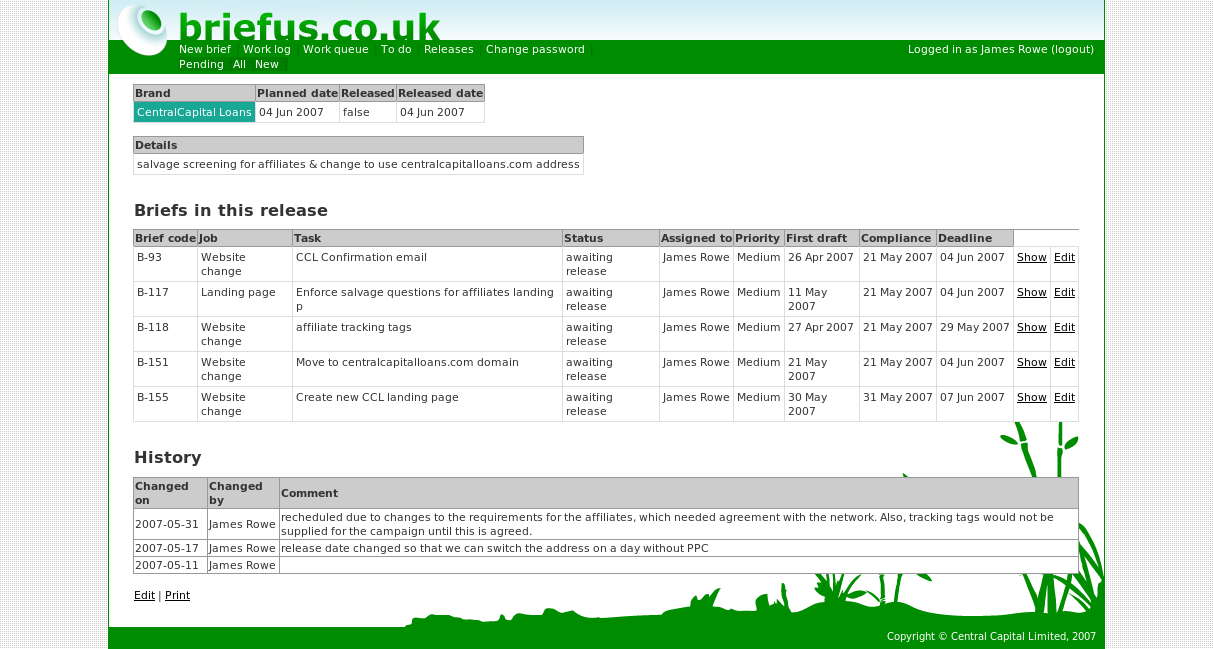The height and width of the screenshot is (649, 1213).
Task: Click the Change password link
Action: (x=535, y=50)
